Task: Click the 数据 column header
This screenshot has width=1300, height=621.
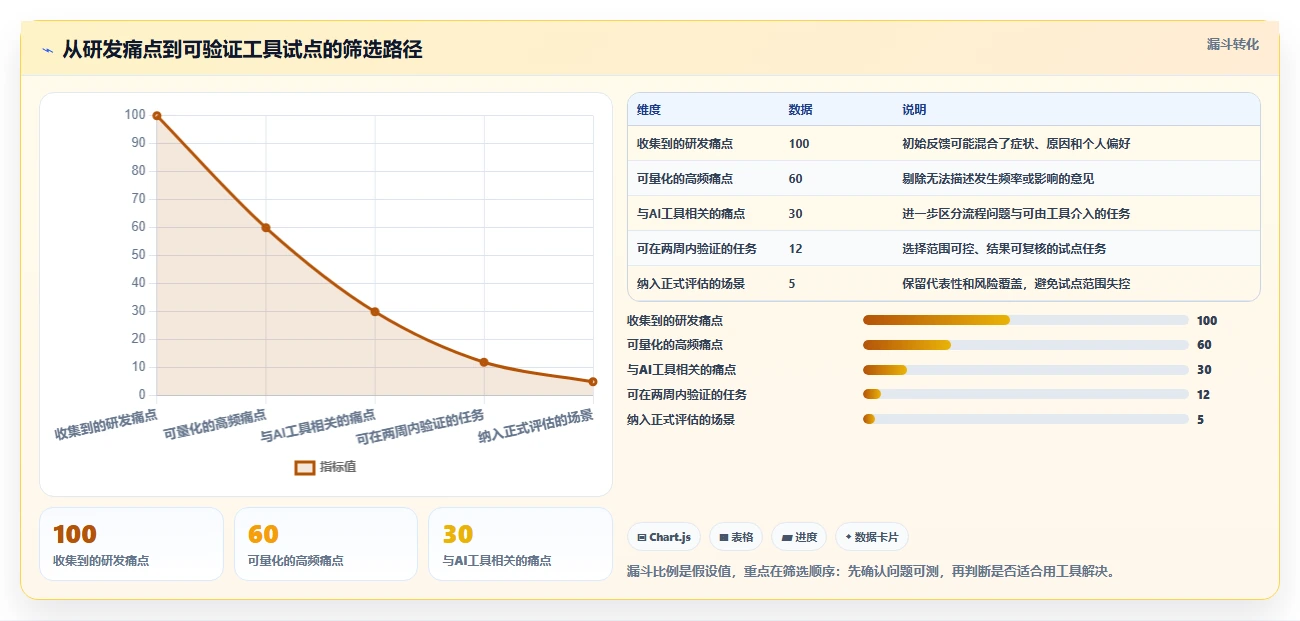Action: 800,110
